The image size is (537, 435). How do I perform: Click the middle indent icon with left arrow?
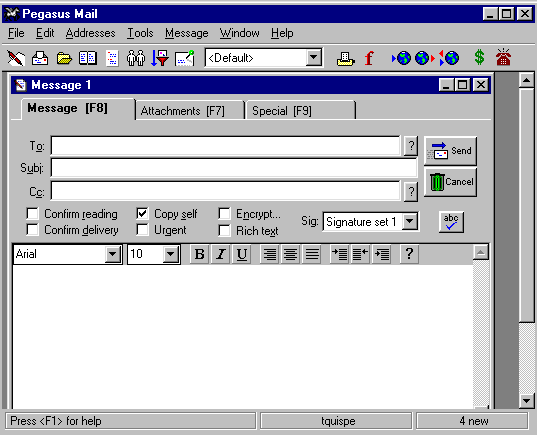pos(360,254)
